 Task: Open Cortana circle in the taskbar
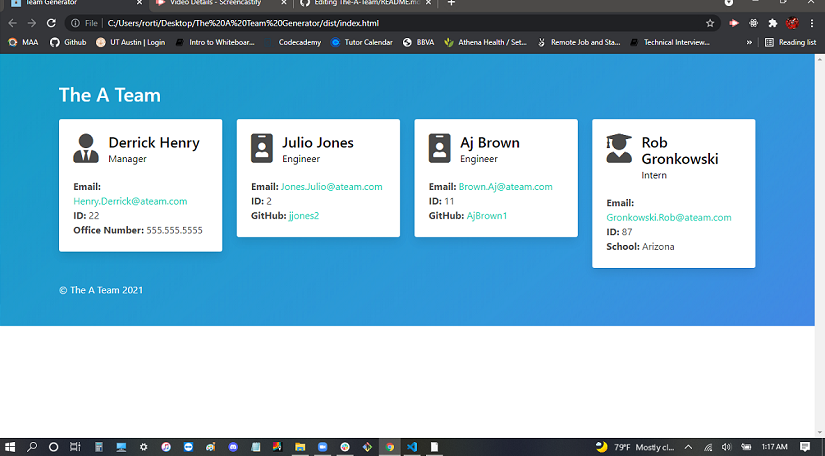tap(53, 447)
